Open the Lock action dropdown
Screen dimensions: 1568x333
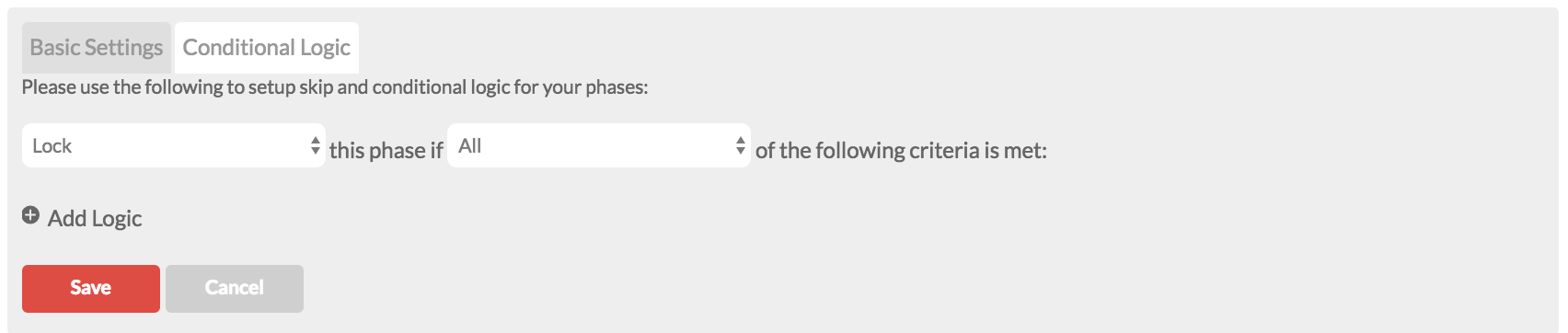[174, 145]
